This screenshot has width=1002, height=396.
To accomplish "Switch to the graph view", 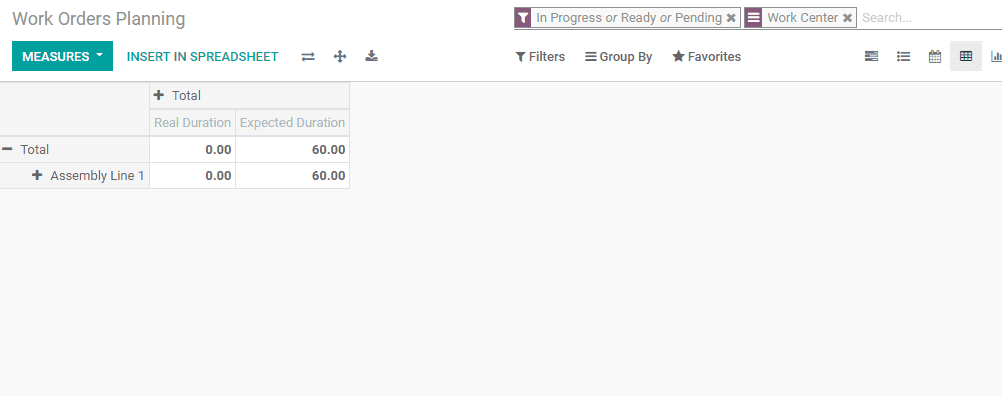I will coord(995,56).
